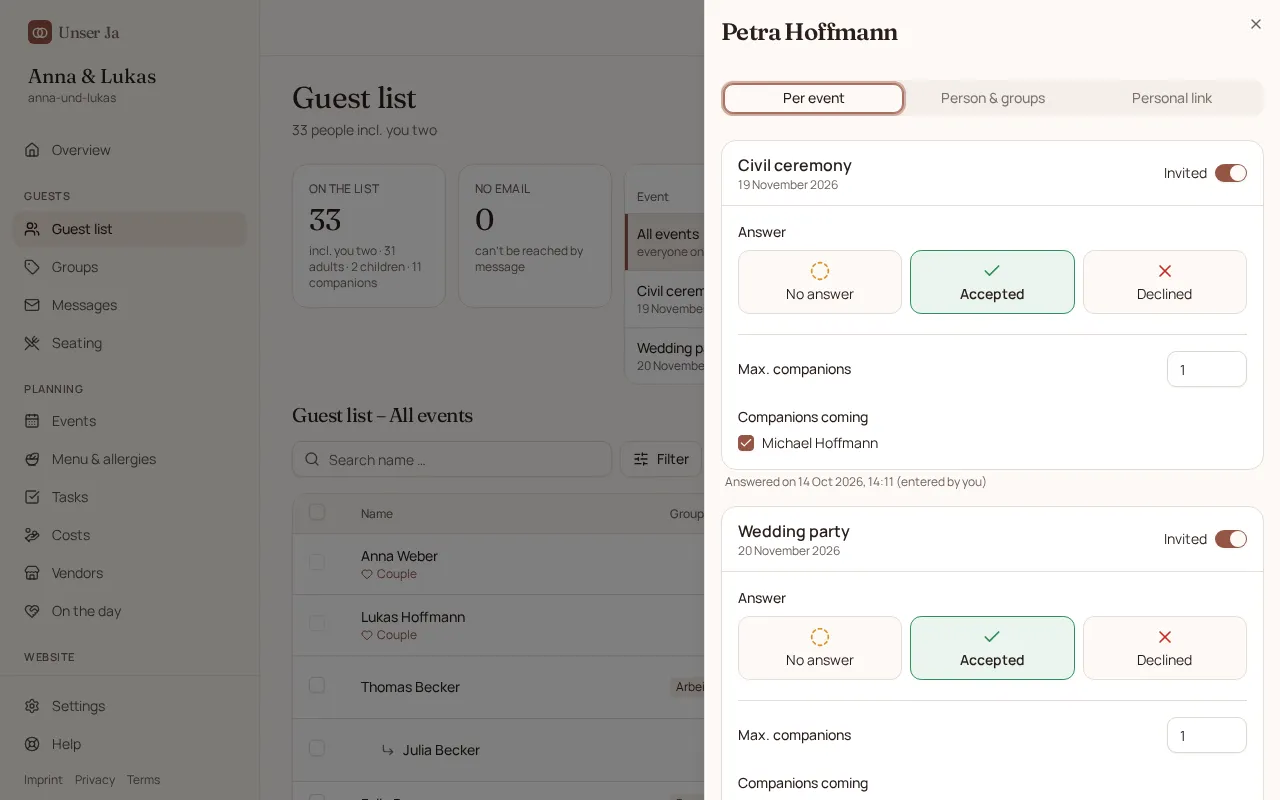
Task: Click the Tasks checklist icon
Action: tap(32, 497)
